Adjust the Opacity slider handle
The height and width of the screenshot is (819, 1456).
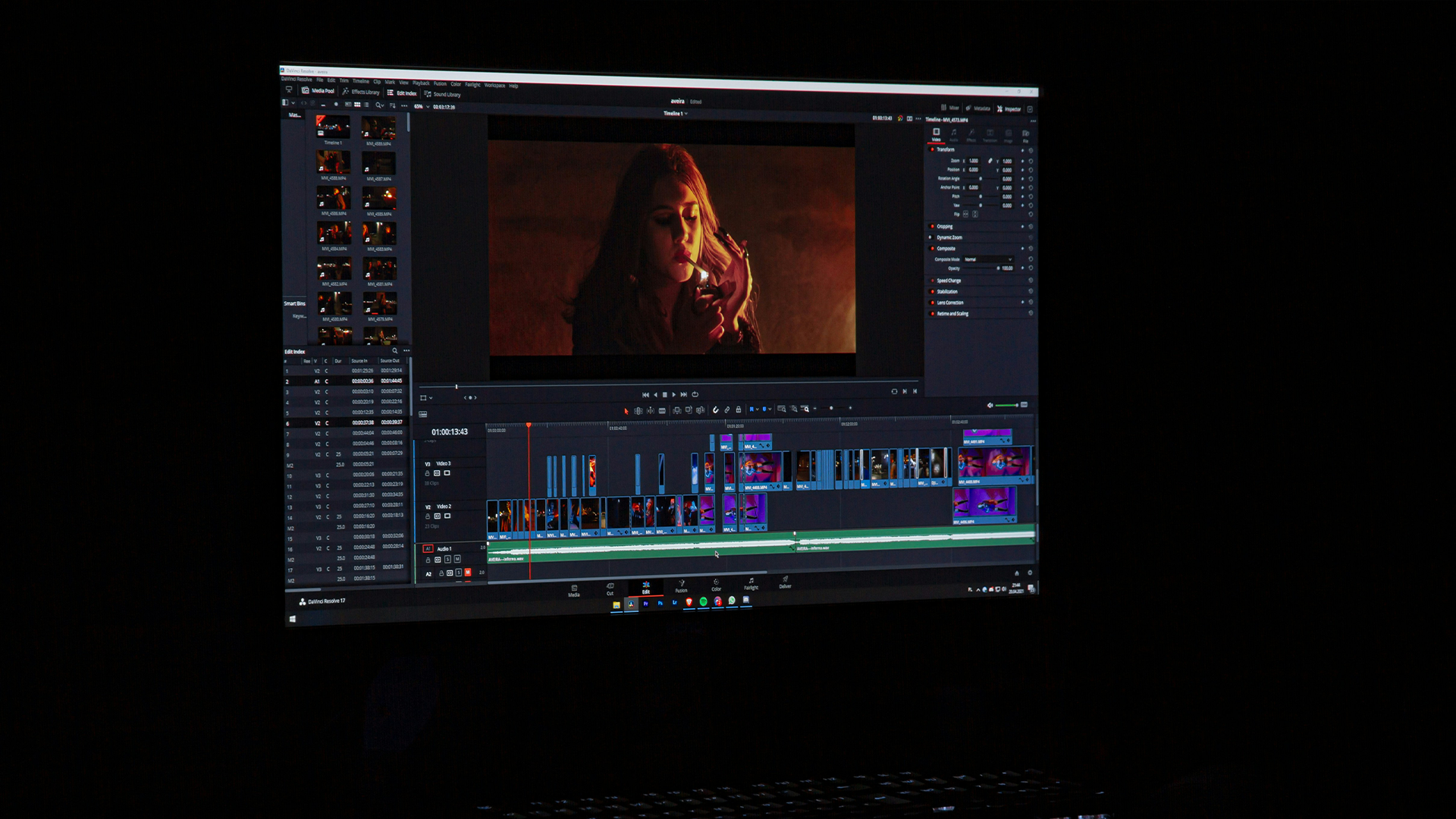click(x=998, y=268)
